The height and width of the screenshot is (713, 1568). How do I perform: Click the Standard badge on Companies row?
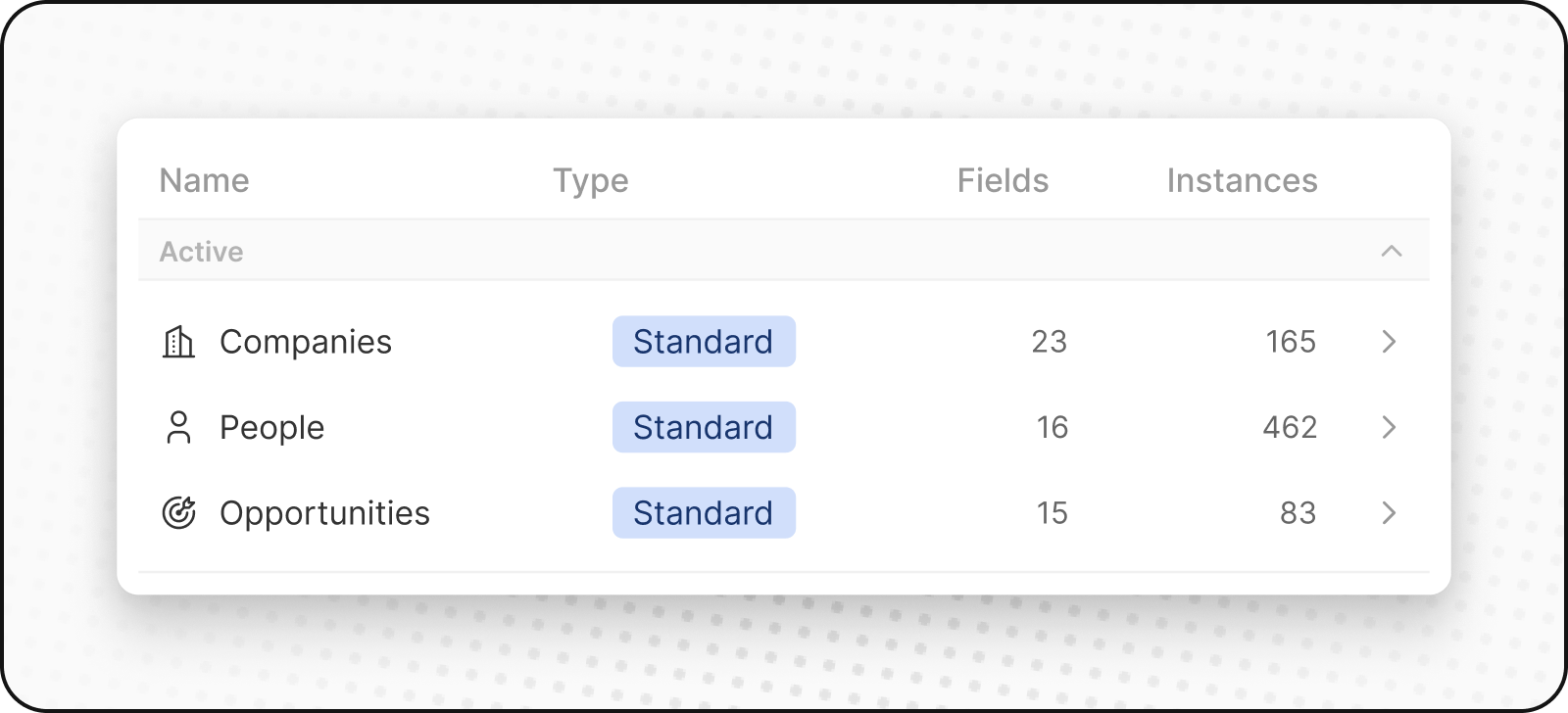click(x=703, y=341)
